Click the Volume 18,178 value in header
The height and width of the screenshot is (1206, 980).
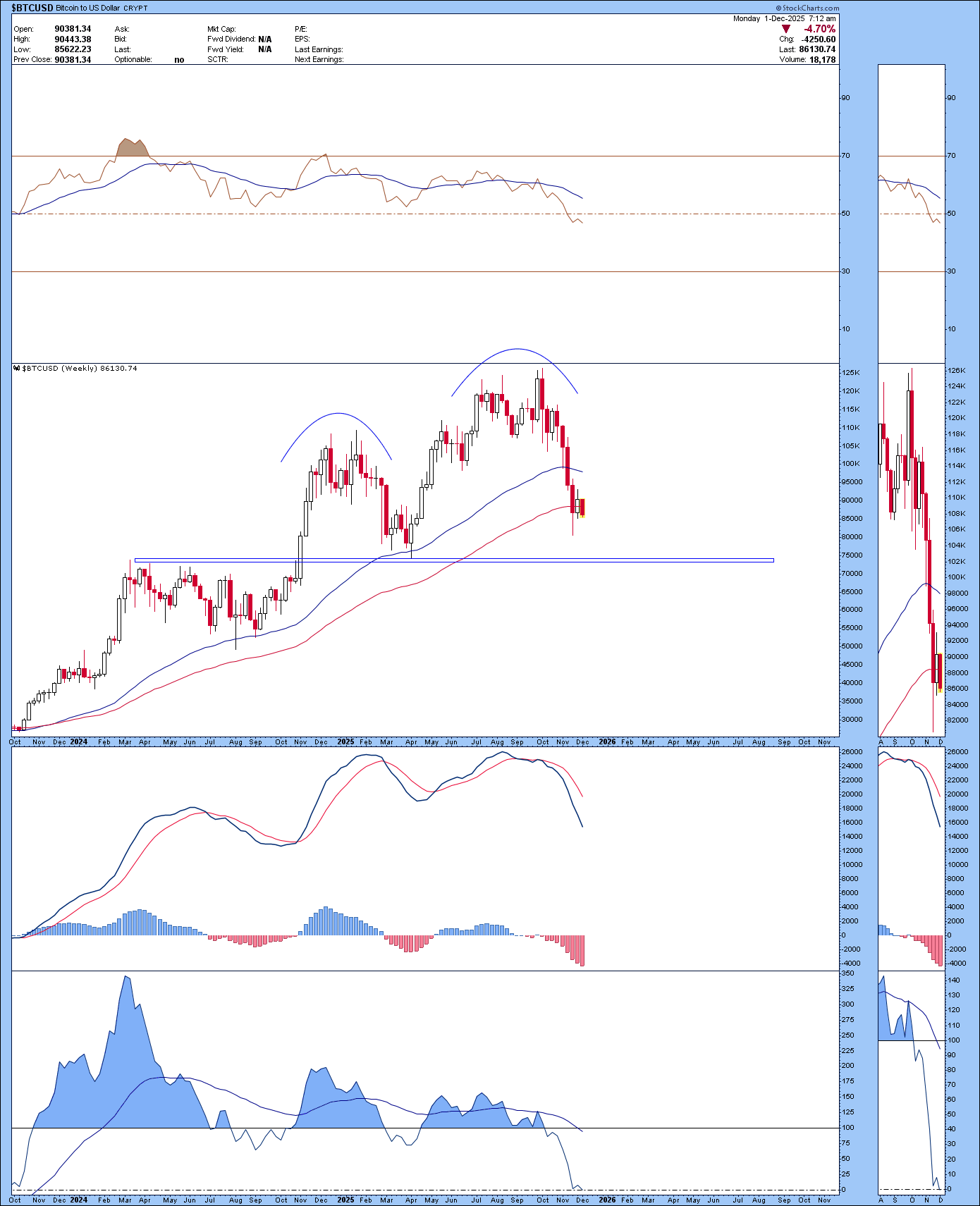pyautogui.click(x=822, y=60)
